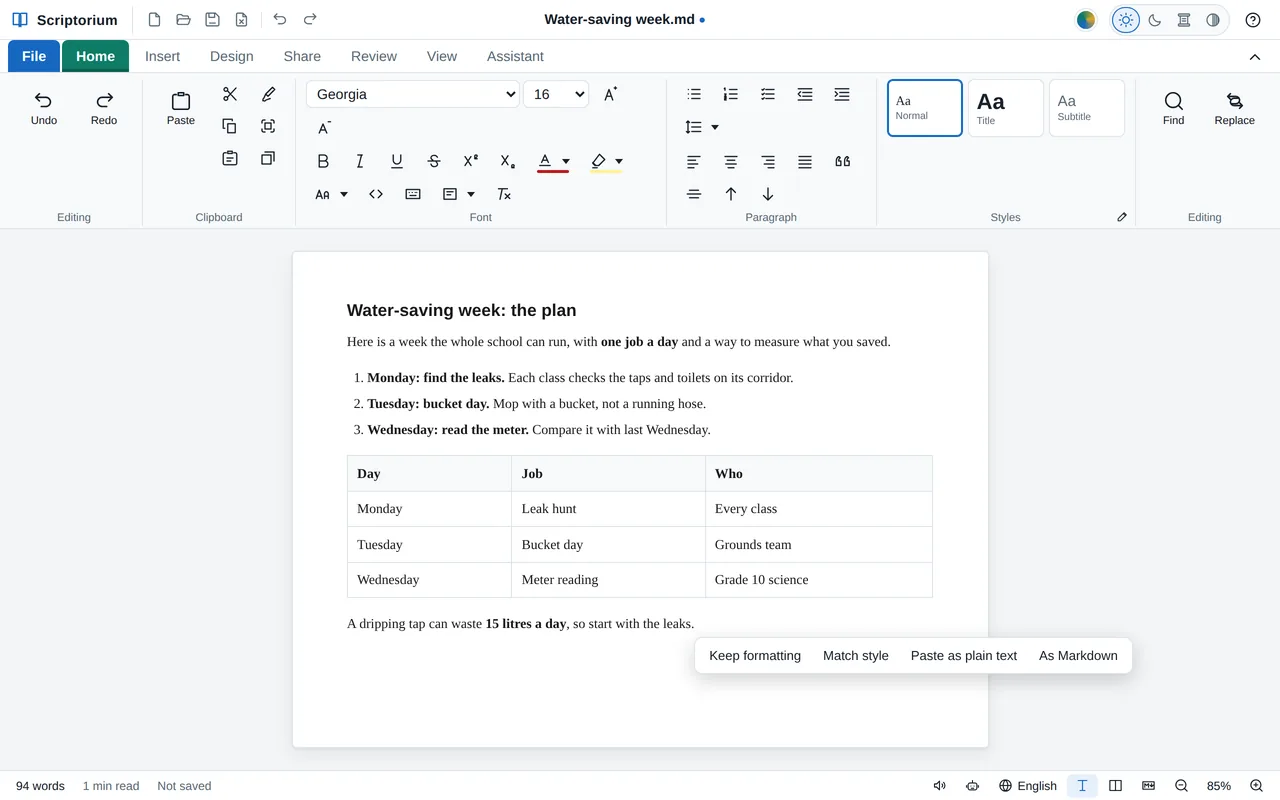Insert a numbered list
The image size is (1280, 800).
click(x=731, y=94)
